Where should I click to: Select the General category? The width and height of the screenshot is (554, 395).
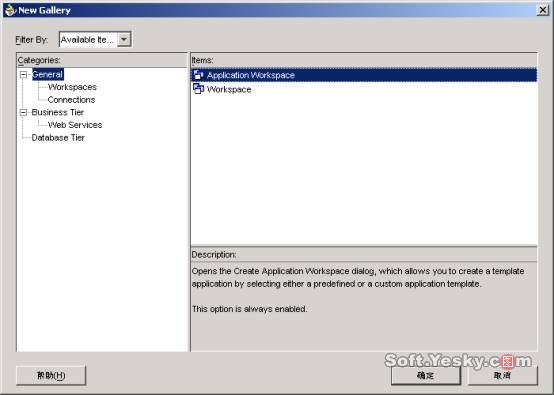click(x=48, y=75)
